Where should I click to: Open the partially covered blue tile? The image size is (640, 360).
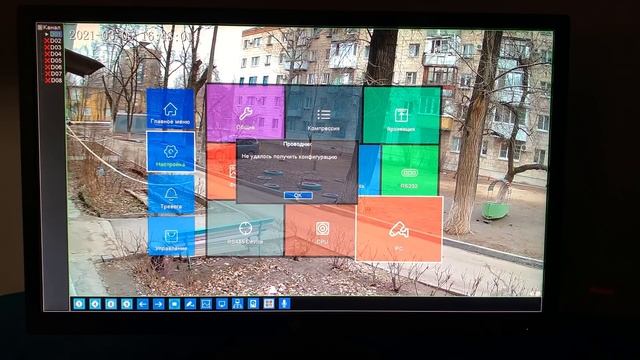(x=369, y=169)
